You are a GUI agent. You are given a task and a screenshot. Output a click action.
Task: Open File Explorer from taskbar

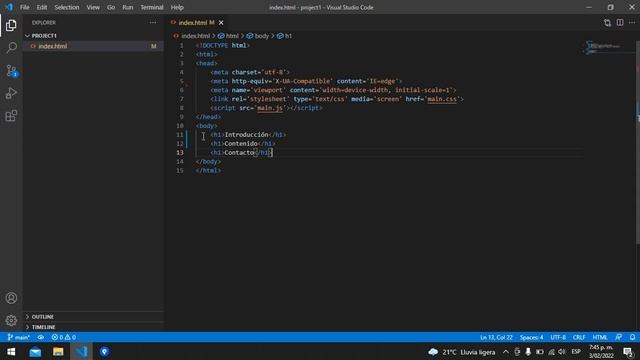point(58,351)
